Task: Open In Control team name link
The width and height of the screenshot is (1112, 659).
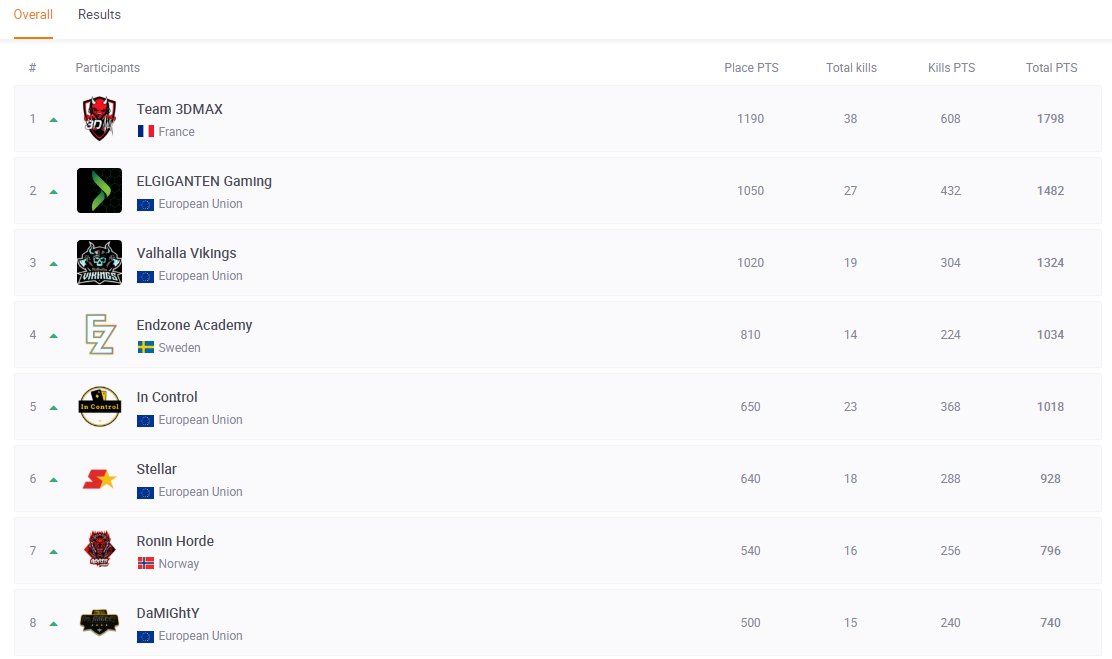Action: click(x=167, y=397)
